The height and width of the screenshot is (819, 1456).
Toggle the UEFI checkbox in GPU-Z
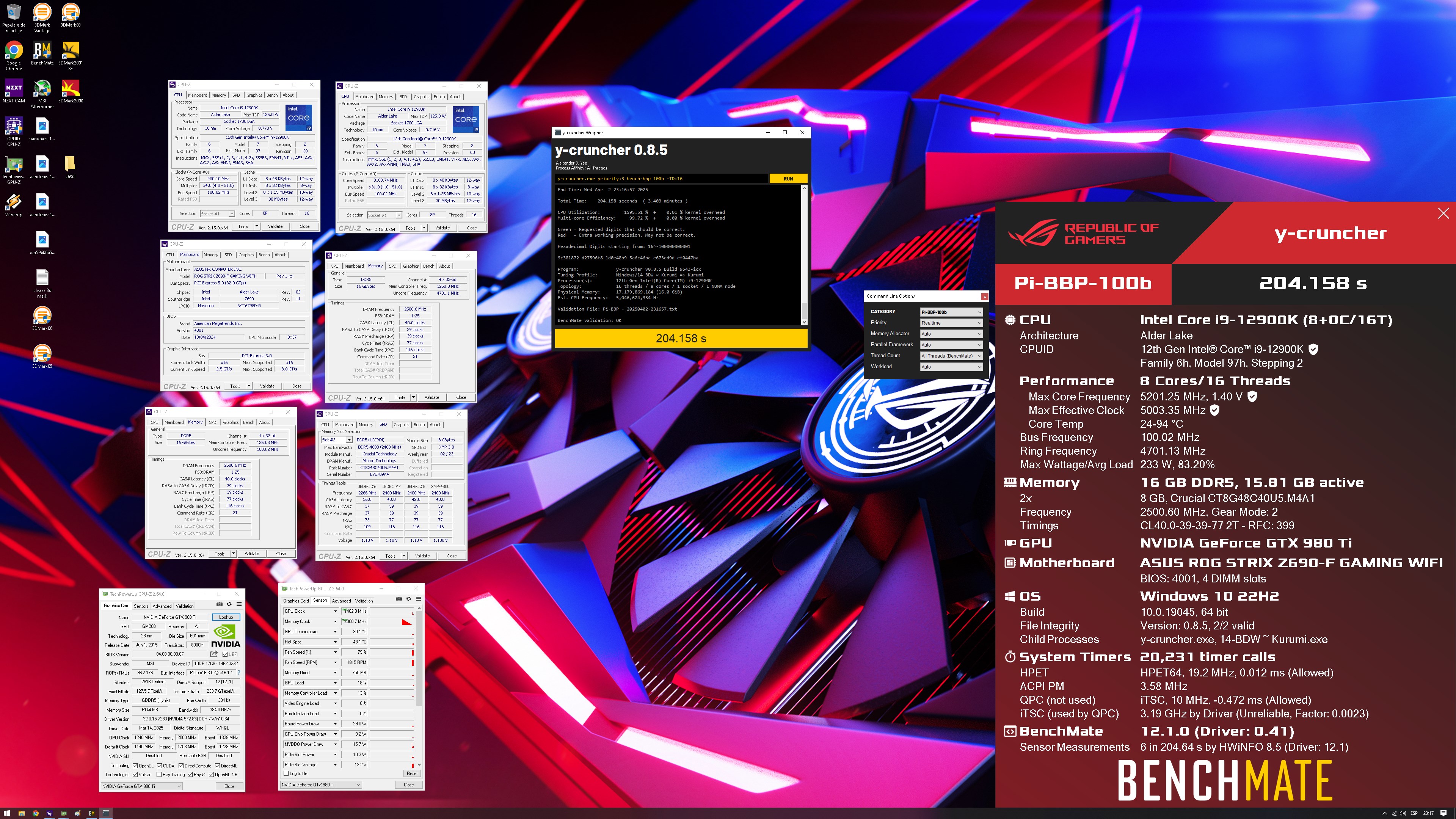[226, 654]
